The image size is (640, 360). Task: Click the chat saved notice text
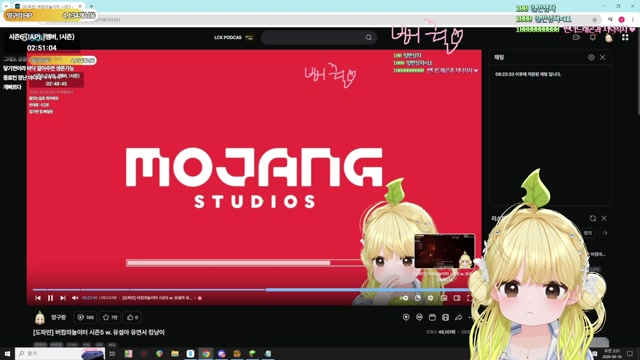[528, 74]
